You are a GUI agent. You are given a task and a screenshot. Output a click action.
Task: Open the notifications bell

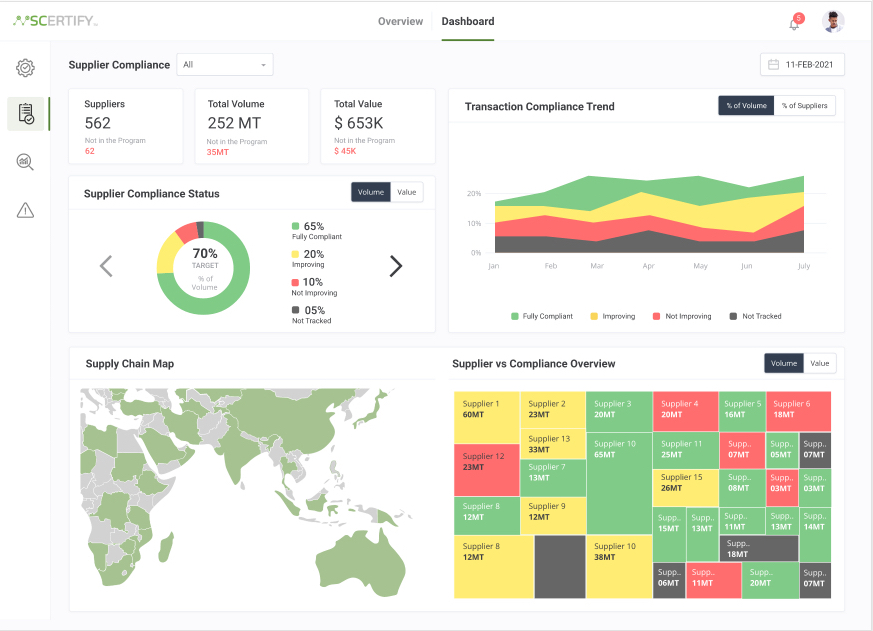pyautogui.click(x=794, y=23)
